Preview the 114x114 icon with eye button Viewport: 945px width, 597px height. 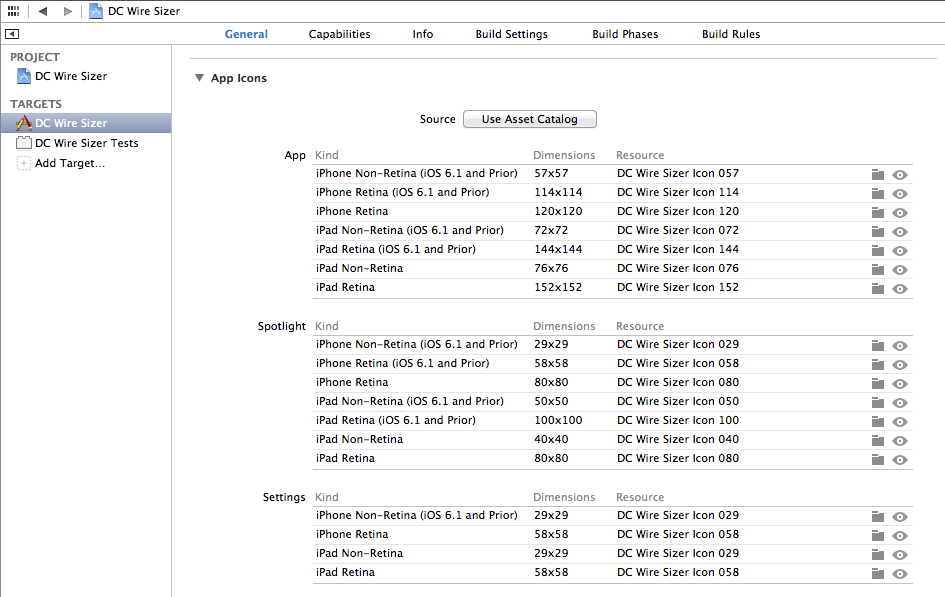click(900, 193)
